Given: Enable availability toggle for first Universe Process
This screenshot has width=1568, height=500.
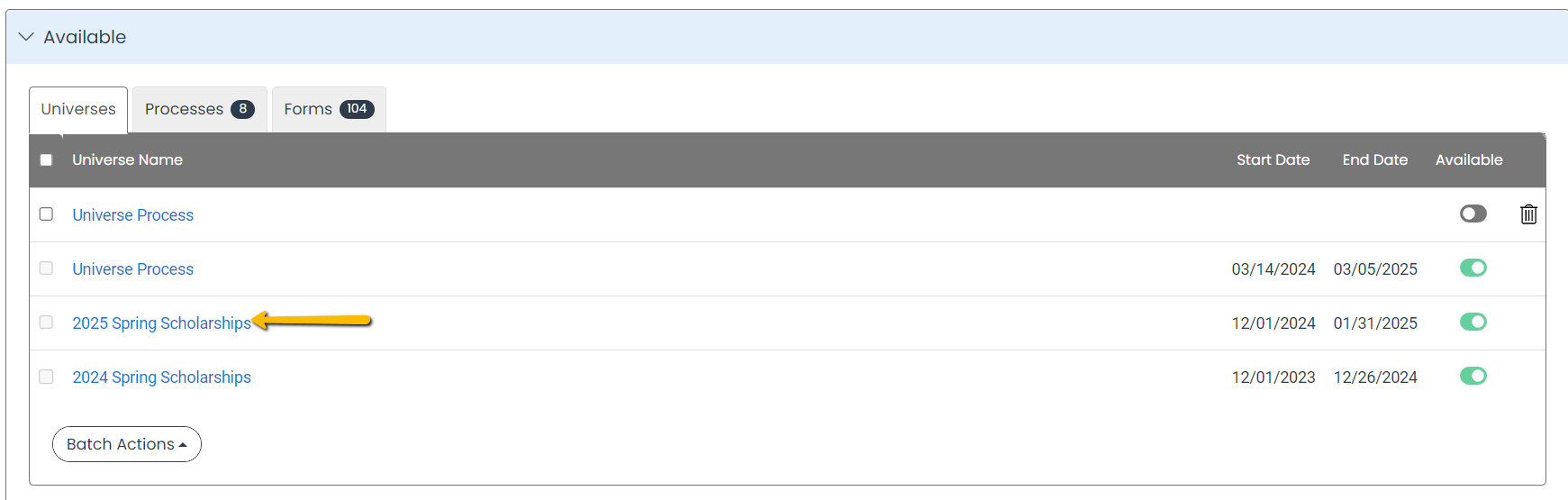Looking at the screenshot, I should tap(1473, 214).
